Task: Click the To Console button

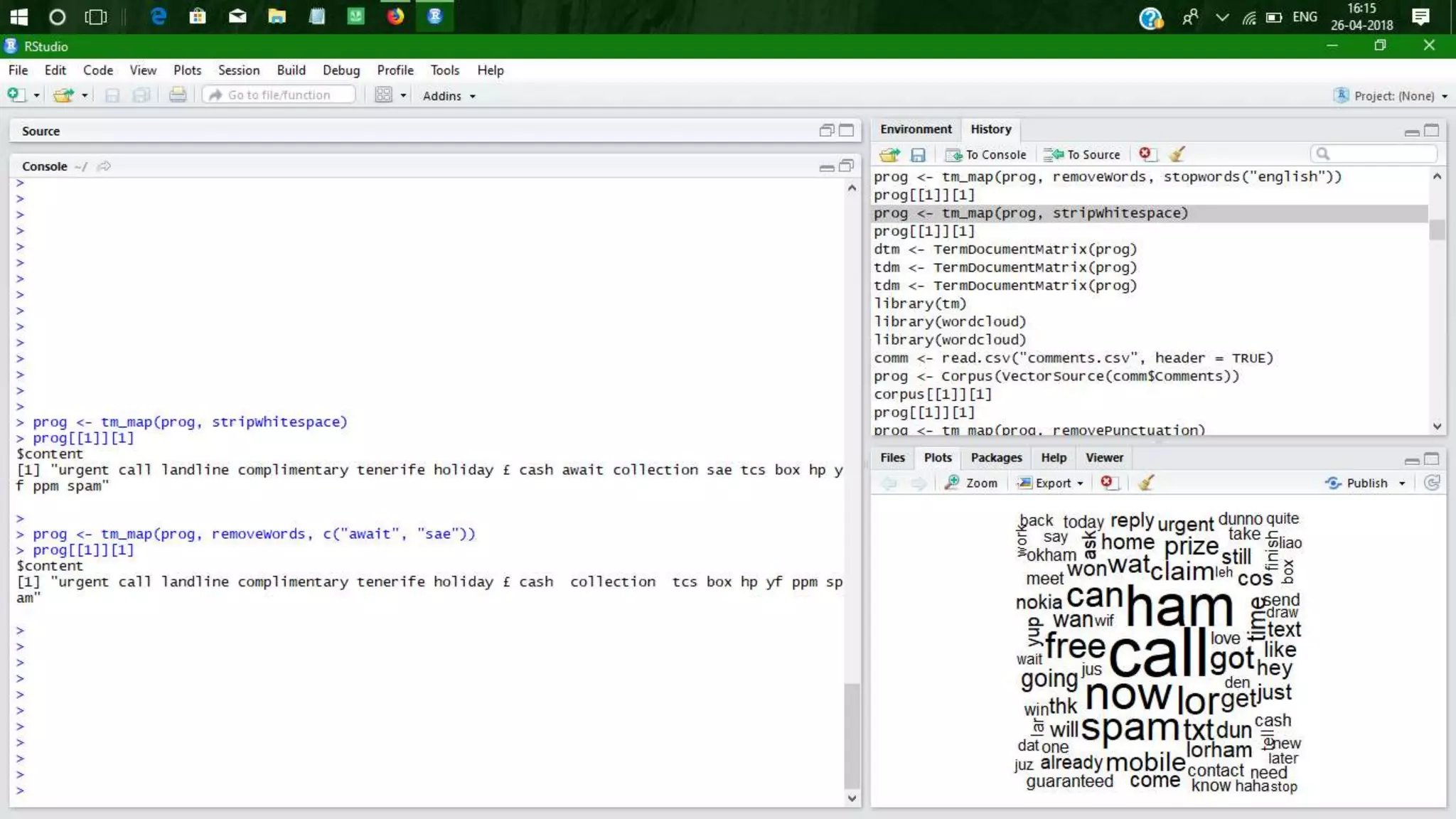Action: coord(985,154)
